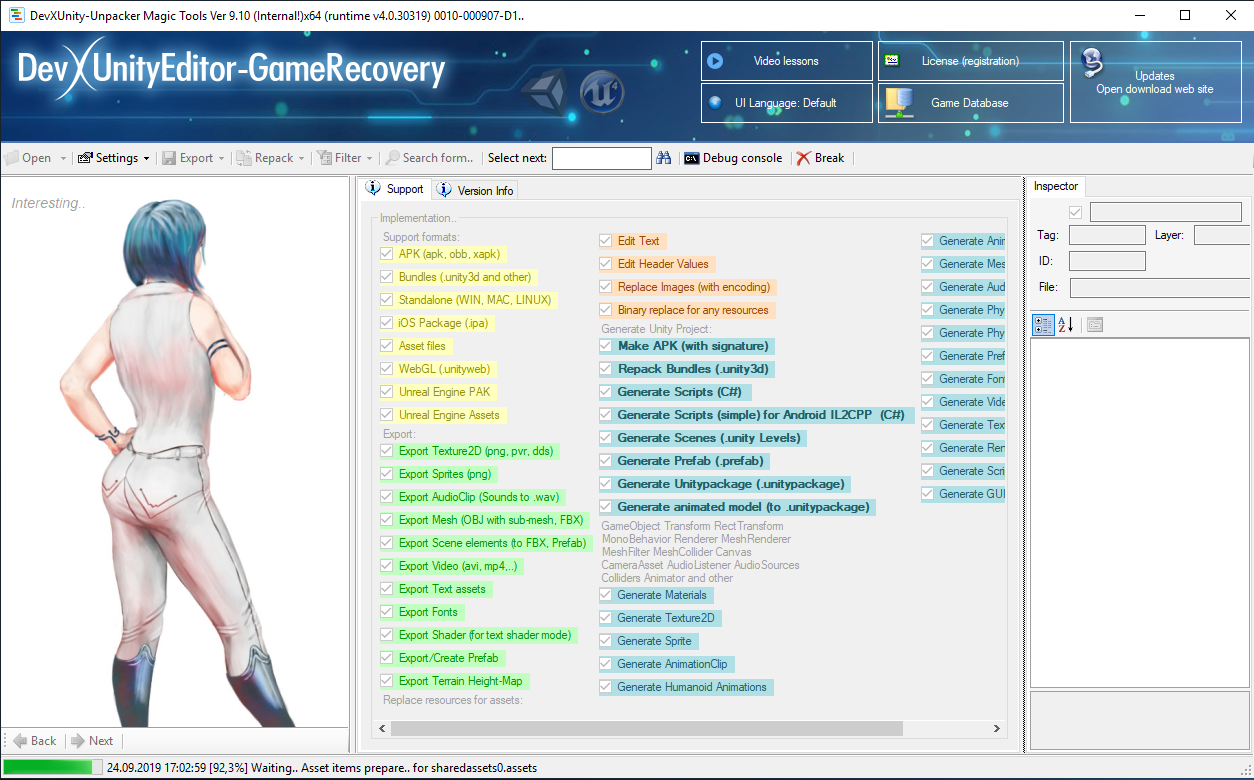
Task: Click the Property Pages icon in Inspector
Action: tap(1095, 324)
